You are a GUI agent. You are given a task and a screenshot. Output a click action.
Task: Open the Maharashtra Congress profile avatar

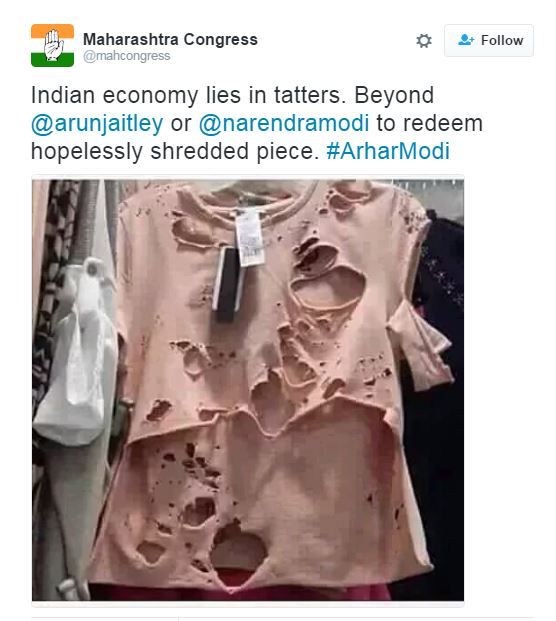[x=52, y=46]
